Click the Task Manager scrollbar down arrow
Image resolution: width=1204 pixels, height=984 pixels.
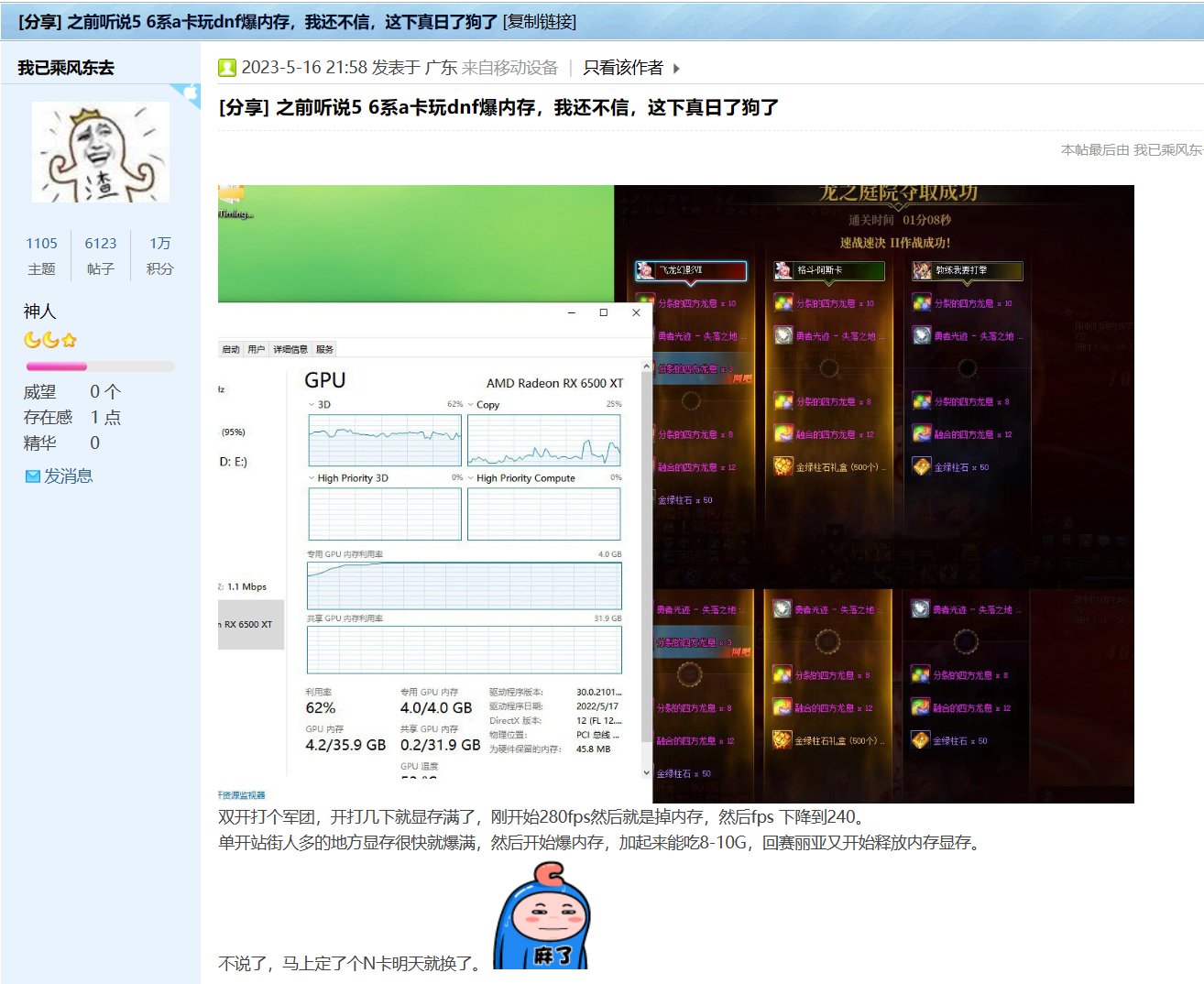tap(647, 772)
